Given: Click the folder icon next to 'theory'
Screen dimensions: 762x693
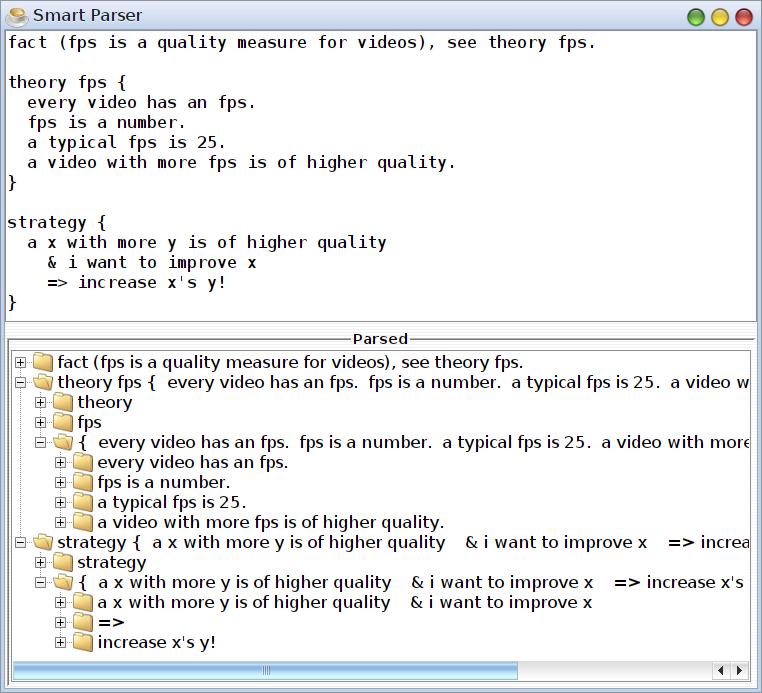Looking at the screenshot, I should click(63, 402).
